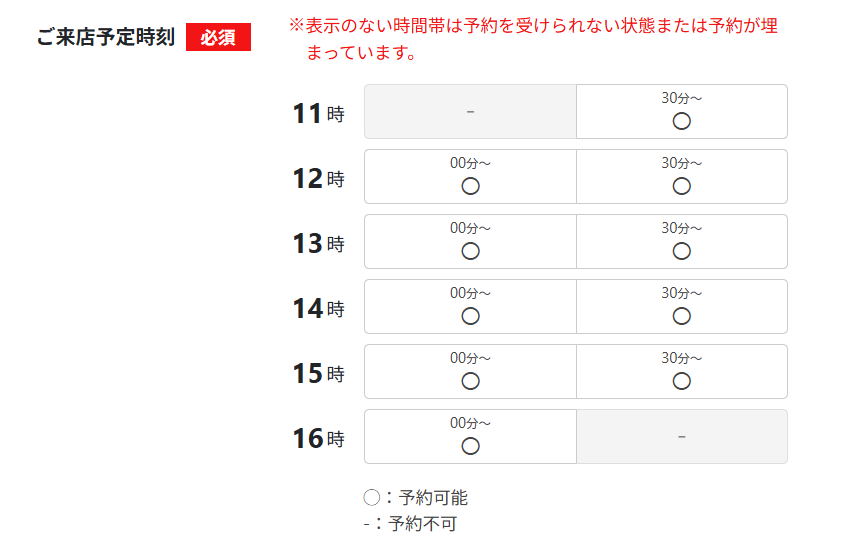The width and height of the screenshot is (841, 547).
Task: Pick the 12時 30分 arrival time
Action: coord(682,186)
